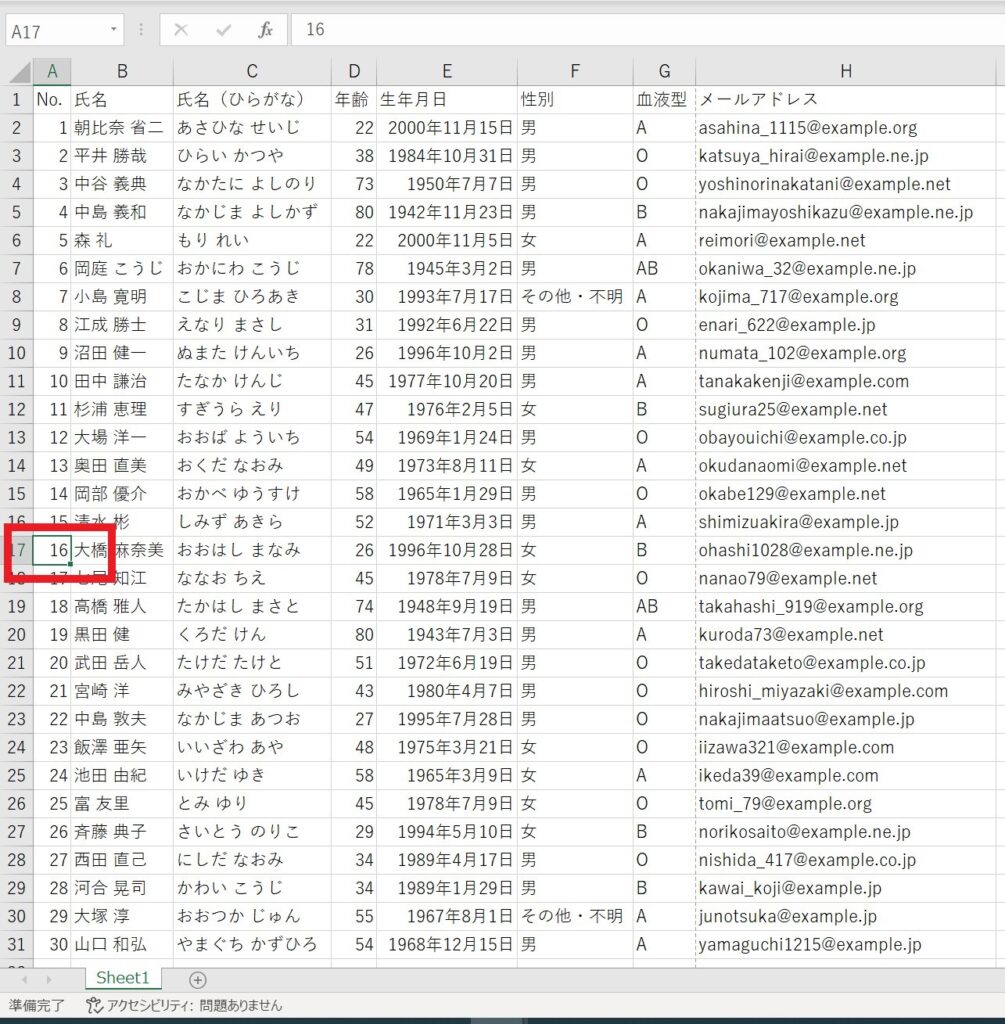Viewport: 1005px width, 1024px height.
Task: Click column H header to select it
Action: coord(845,71)
